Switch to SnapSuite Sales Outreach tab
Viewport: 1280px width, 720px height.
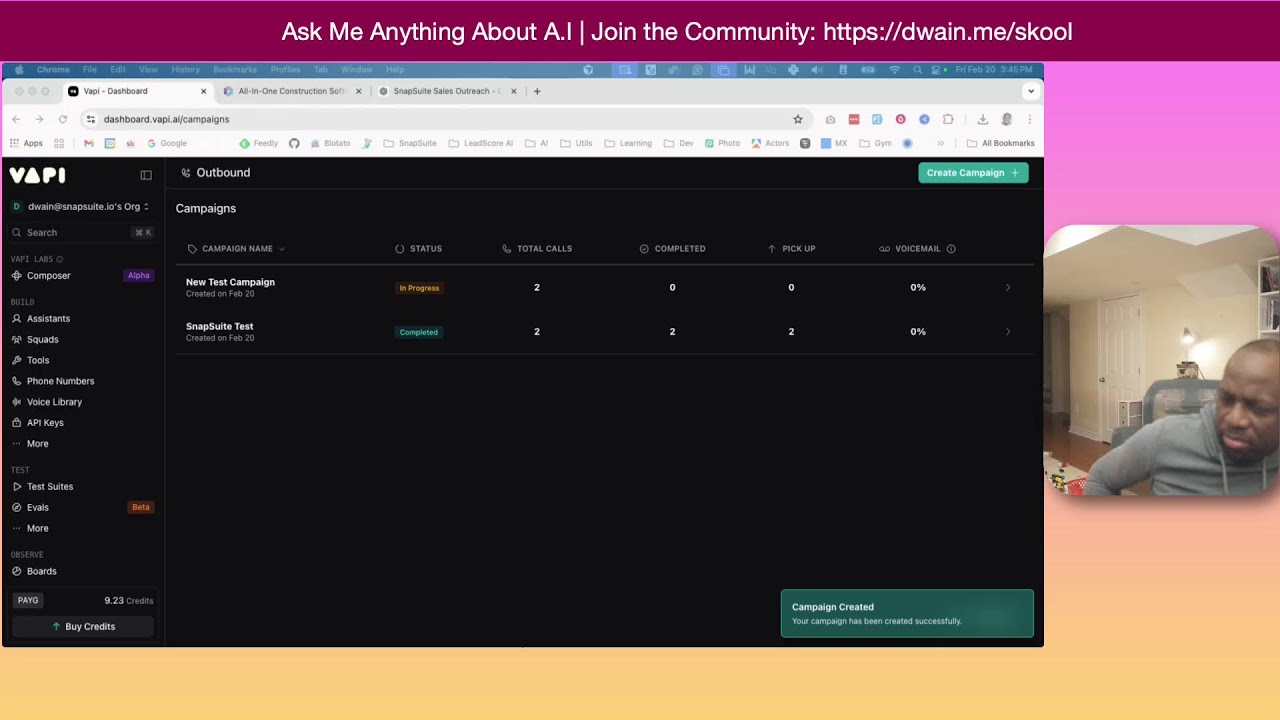pos(447,91)
